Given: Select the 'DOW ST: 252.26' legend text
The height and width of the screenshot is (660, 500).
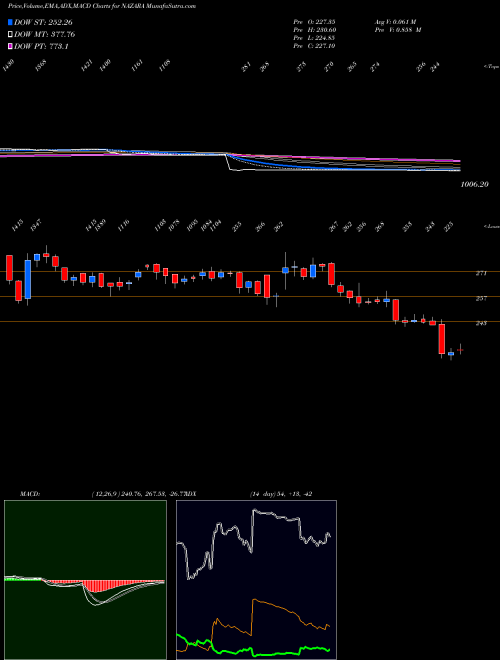Looking at the screenshot, I should tap(43, 23).
